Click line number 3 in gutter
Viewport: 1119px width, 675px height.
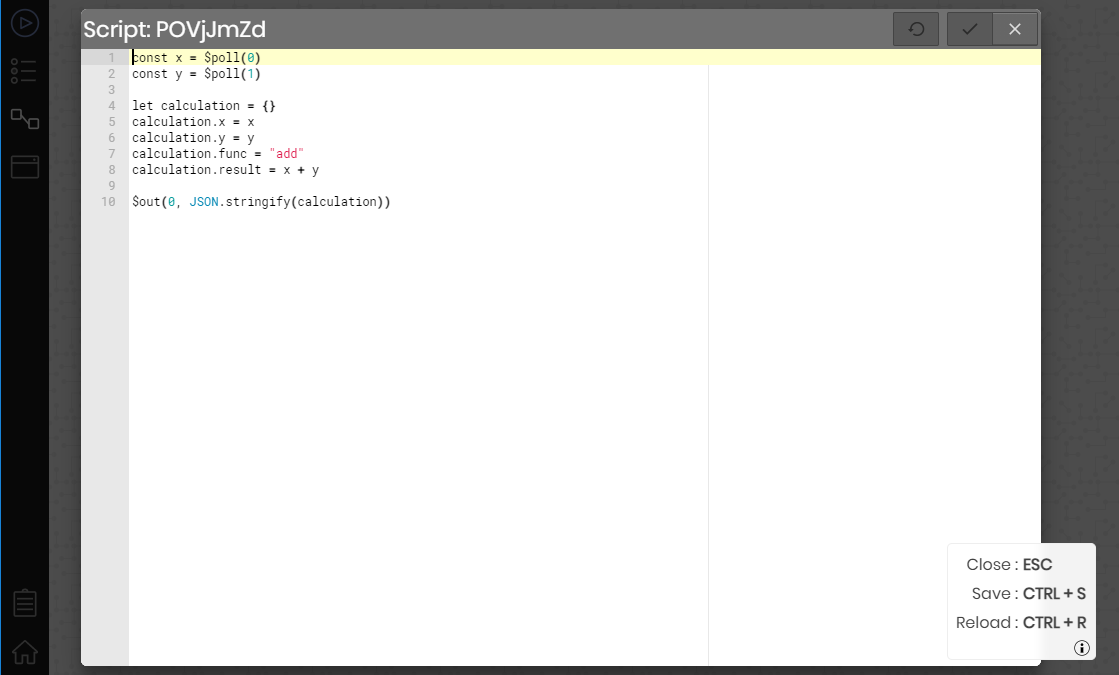coord(111,90)
